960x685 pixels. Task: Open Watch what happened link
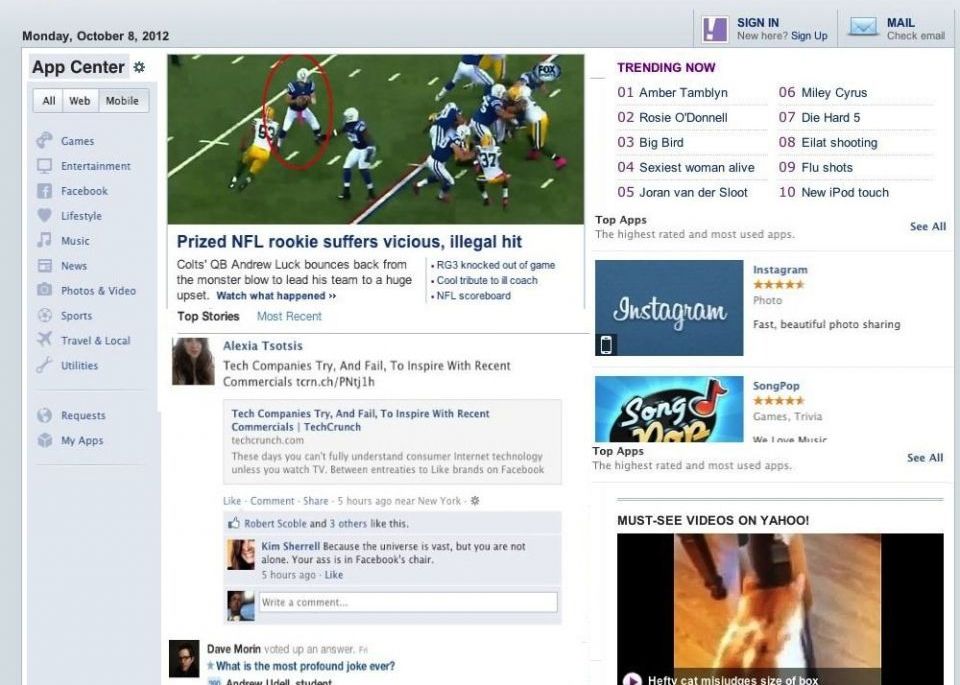[276, 296]
